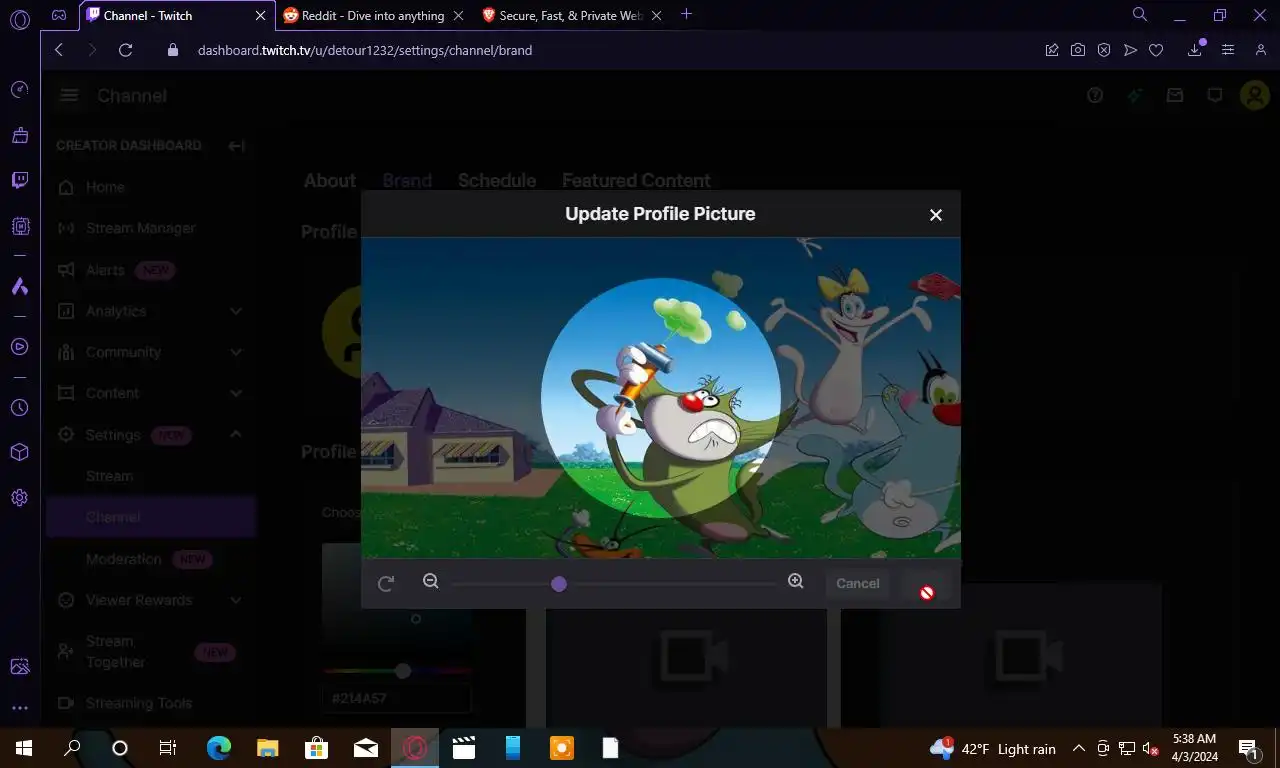Rotate the profile picture clockwise
Image resolution: width=1280 pixels, height=768 pixels.
tap(386, 584)
